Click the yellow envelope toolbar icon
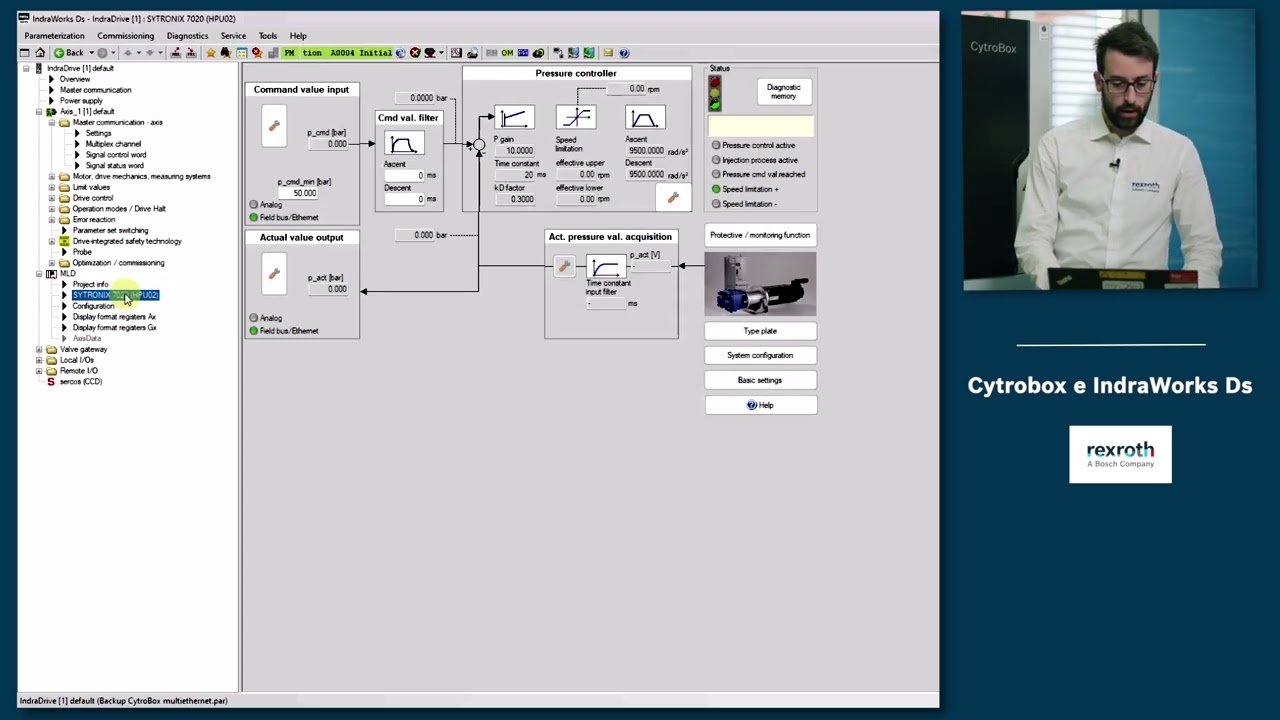Screen dimensions: 1280x720 607,52
